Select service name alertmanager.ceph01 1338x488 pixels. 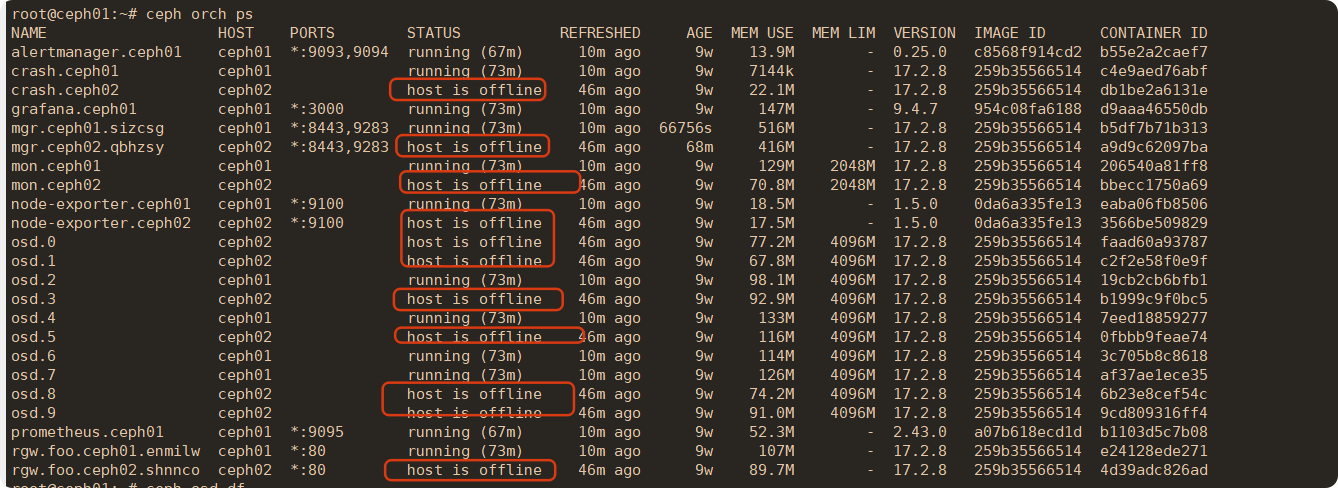click(96, 52)
